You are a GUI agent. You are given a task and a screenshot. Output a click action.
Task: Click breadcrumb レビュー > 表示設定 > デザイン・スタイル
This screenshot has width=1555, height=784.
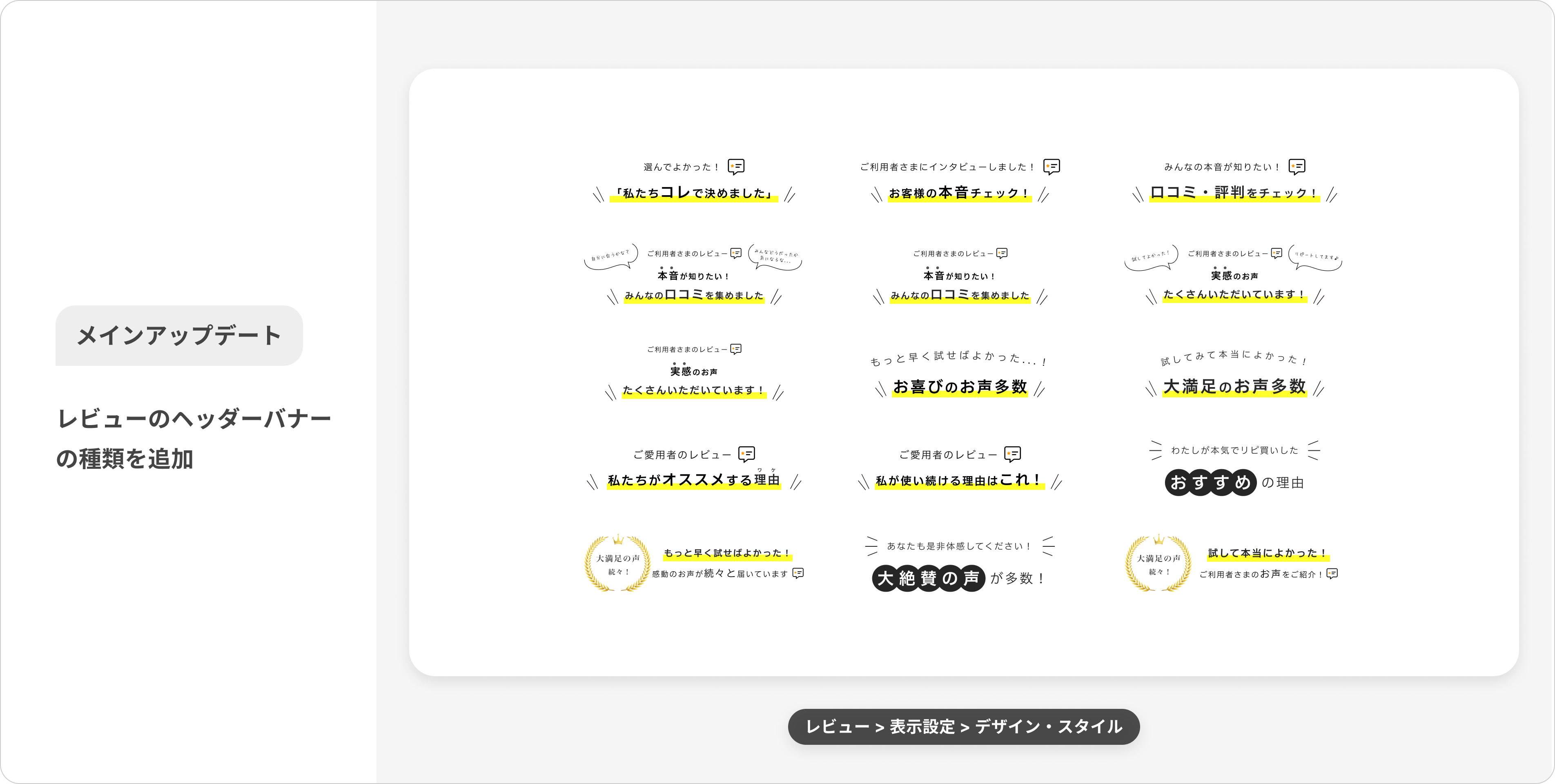[963, 727]
